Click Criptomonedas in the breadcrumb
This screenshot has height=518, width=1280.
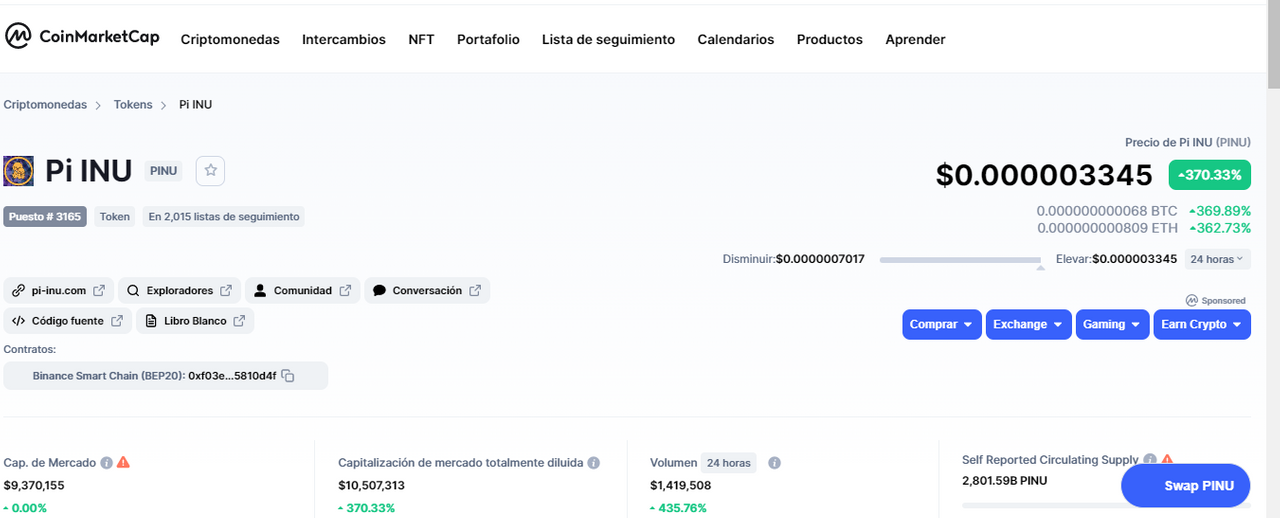click(x=45, y=105)
